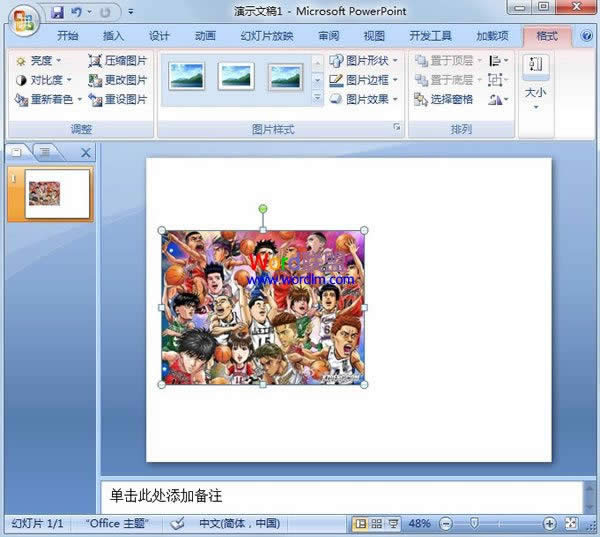
Task: Apply the third picture style thumbnail
Action: pyautogui.click(x=285, y=77)
